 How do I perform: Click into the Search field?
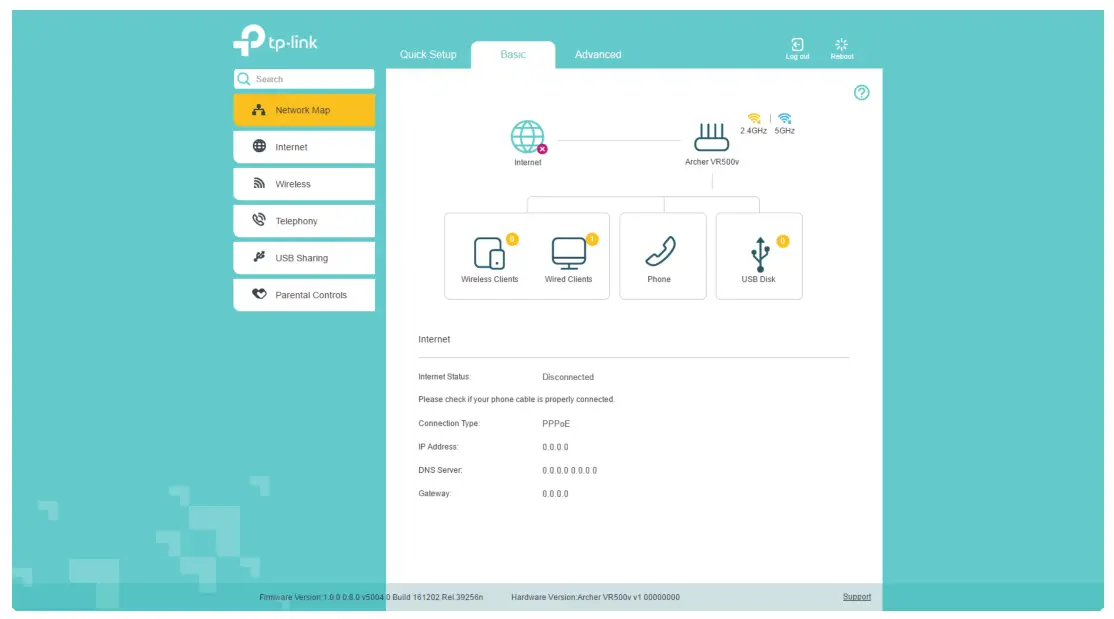pyautogui.click(x=304, y=79)
